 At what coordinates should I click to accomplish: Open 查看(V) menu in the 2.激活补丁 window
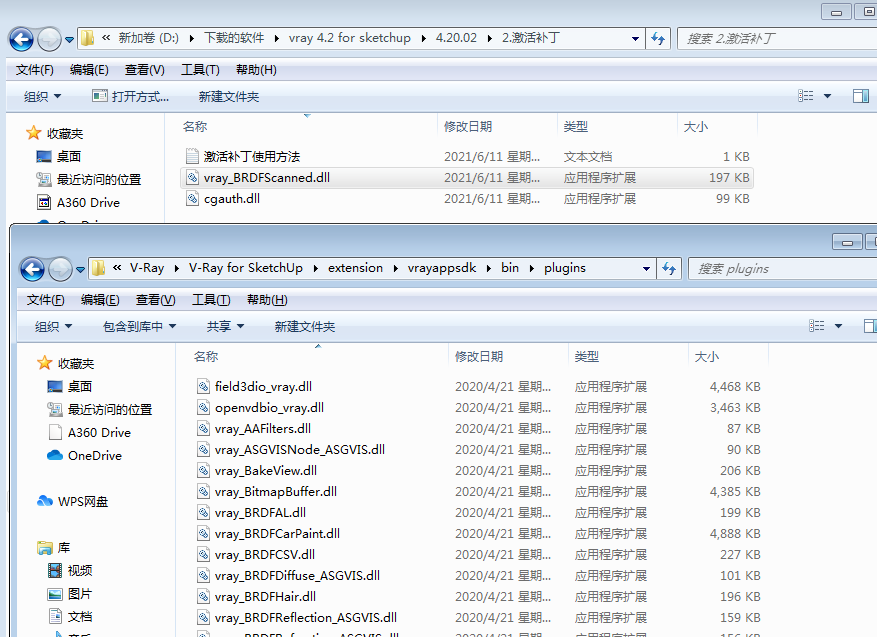point(145,70)
